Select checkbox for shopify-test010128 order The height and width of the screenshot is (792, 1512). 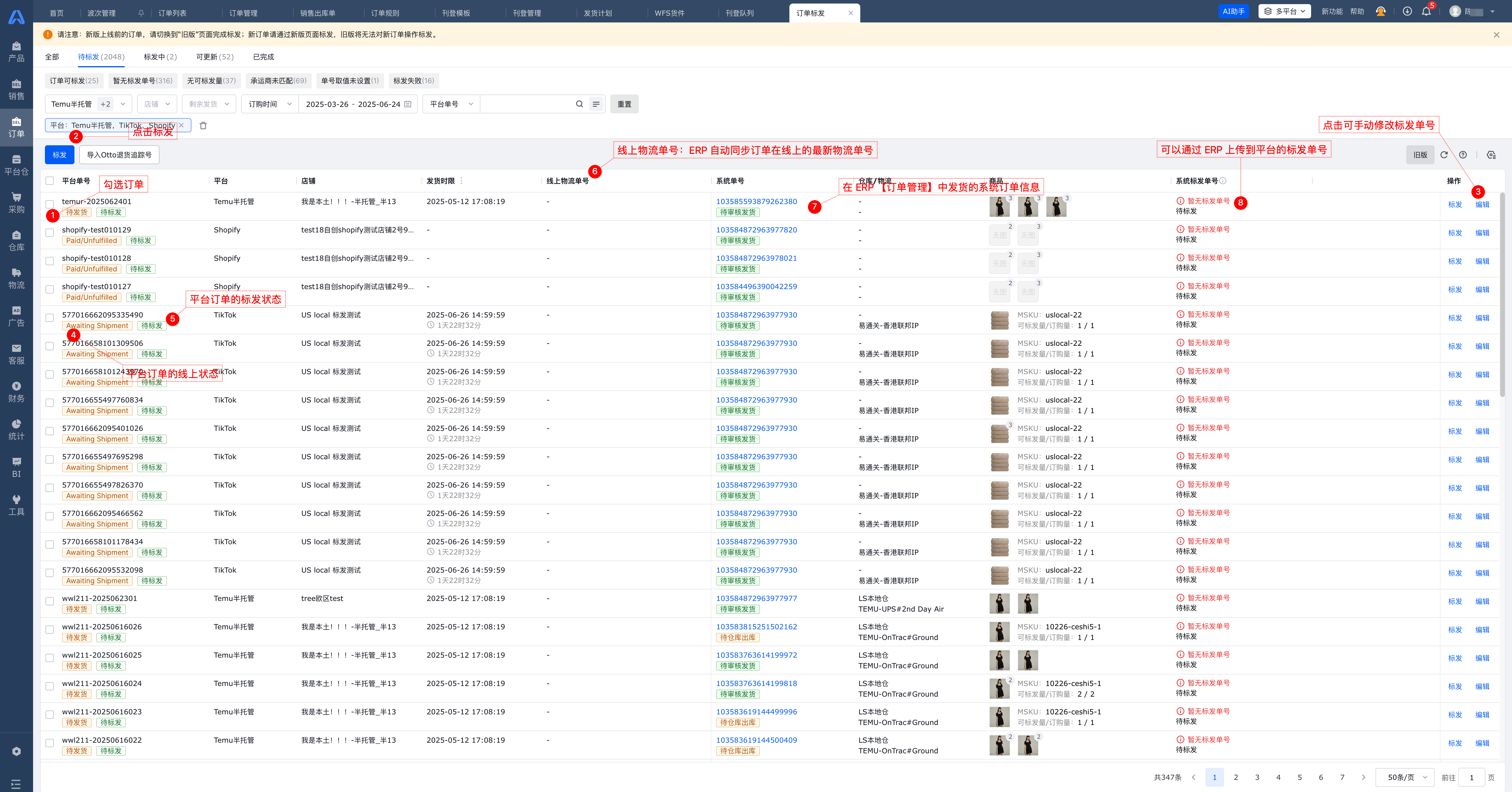click(x=50, y=261)
